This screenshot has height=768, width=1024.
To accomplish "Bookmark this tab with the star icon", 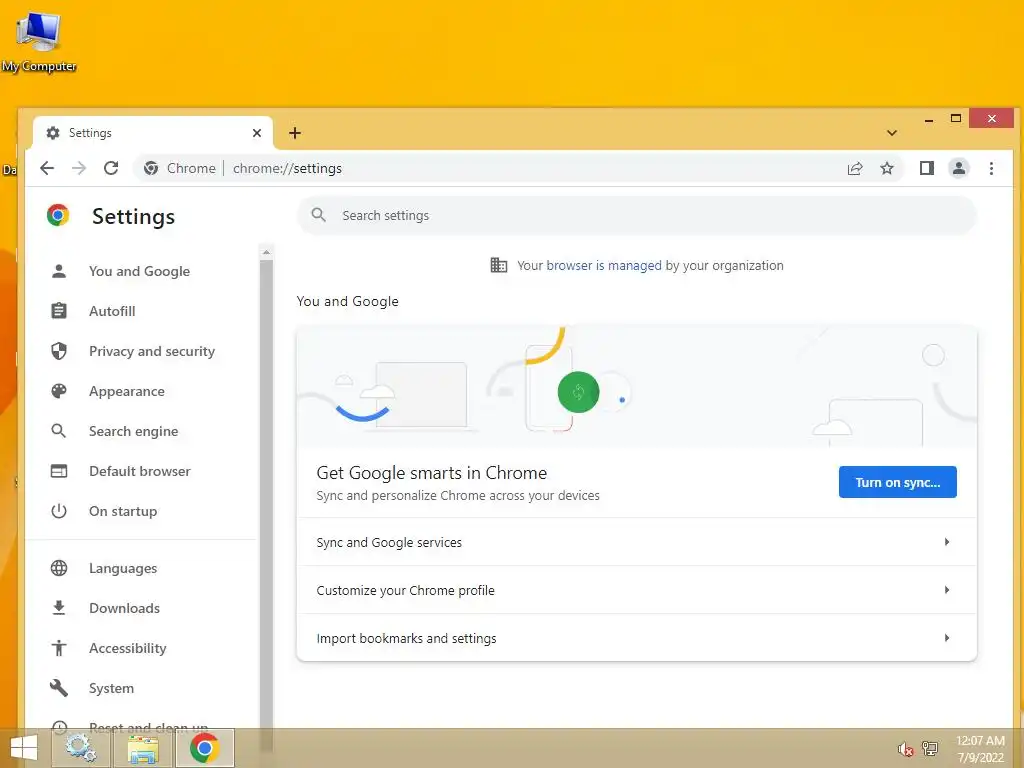I will [887, 168].
